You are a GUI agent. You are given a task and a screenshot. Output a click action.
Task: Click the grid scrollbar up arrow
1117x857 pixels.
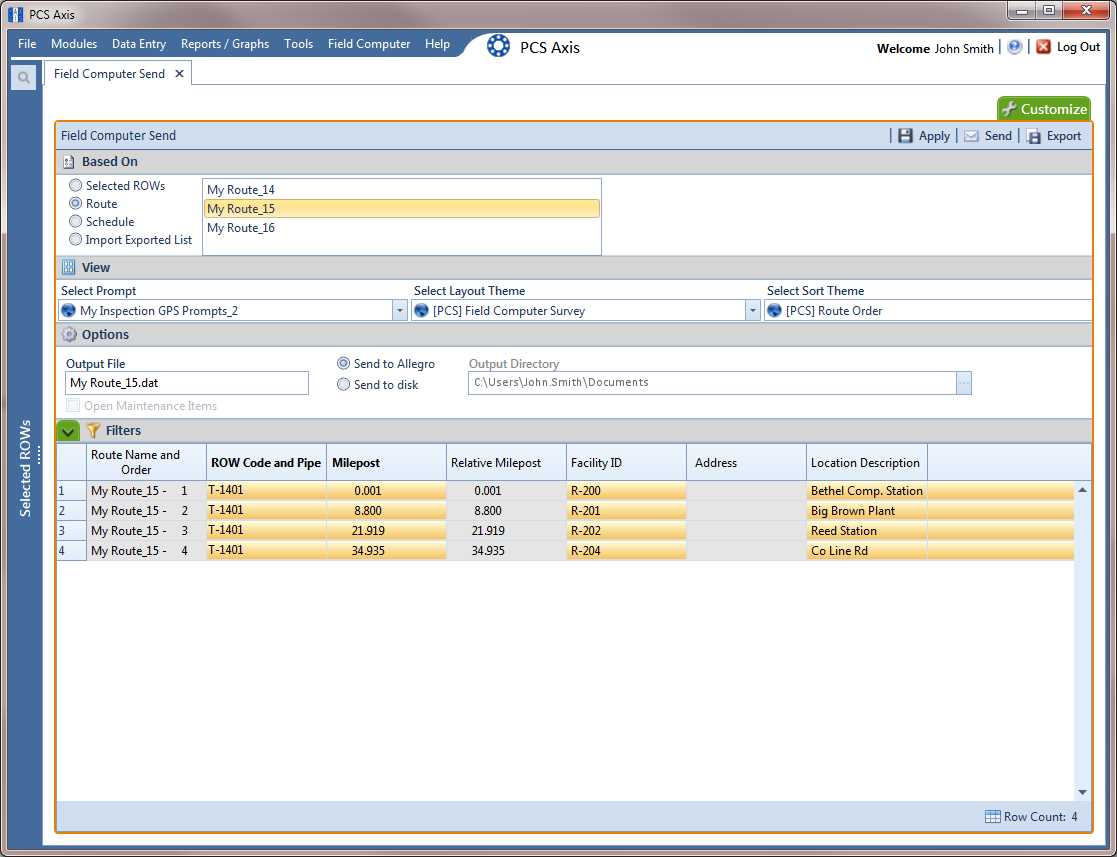(x=1082, y=490)
